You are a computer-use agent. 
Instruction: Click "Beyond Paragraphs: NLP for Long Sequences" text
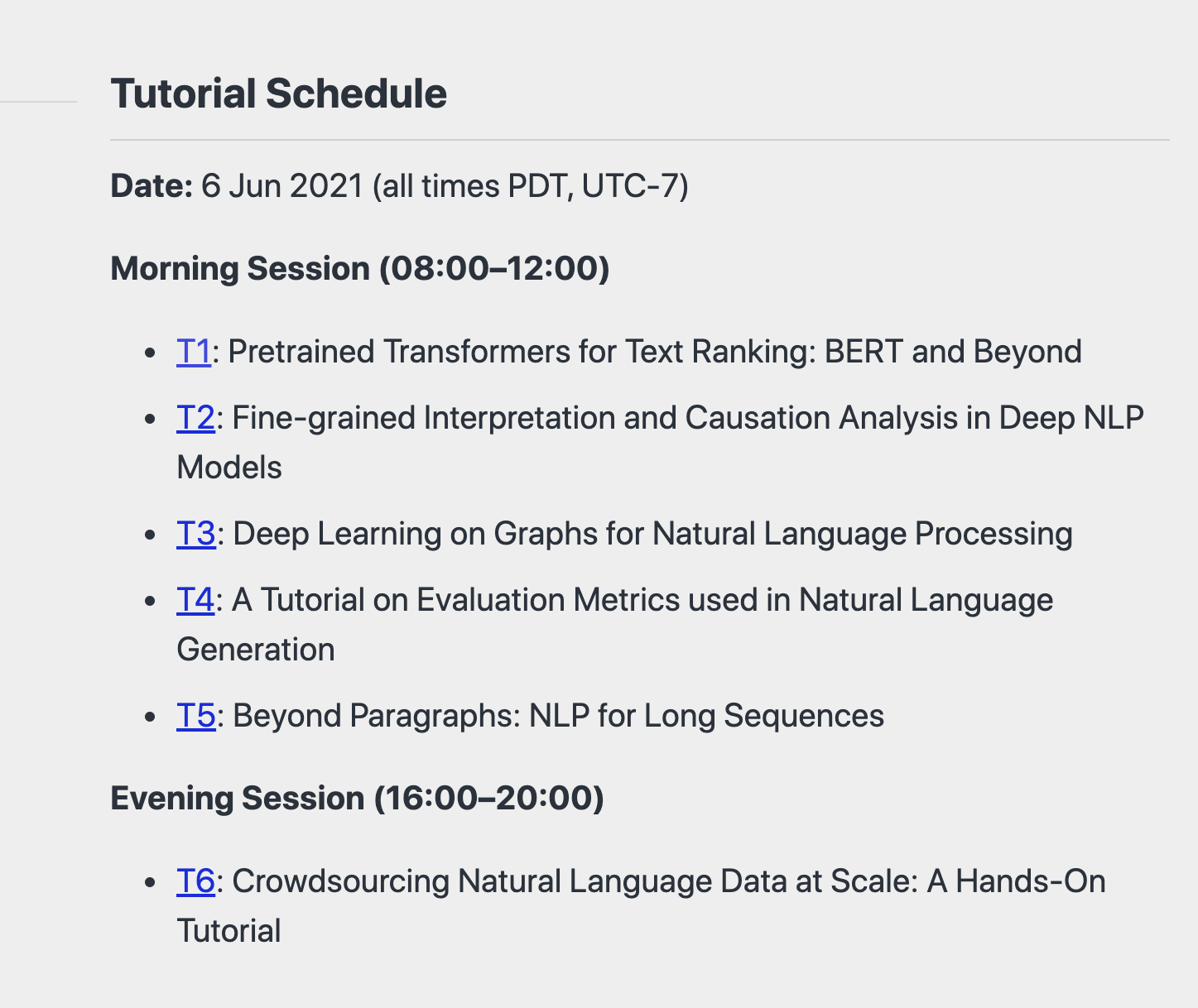(558, 716)
